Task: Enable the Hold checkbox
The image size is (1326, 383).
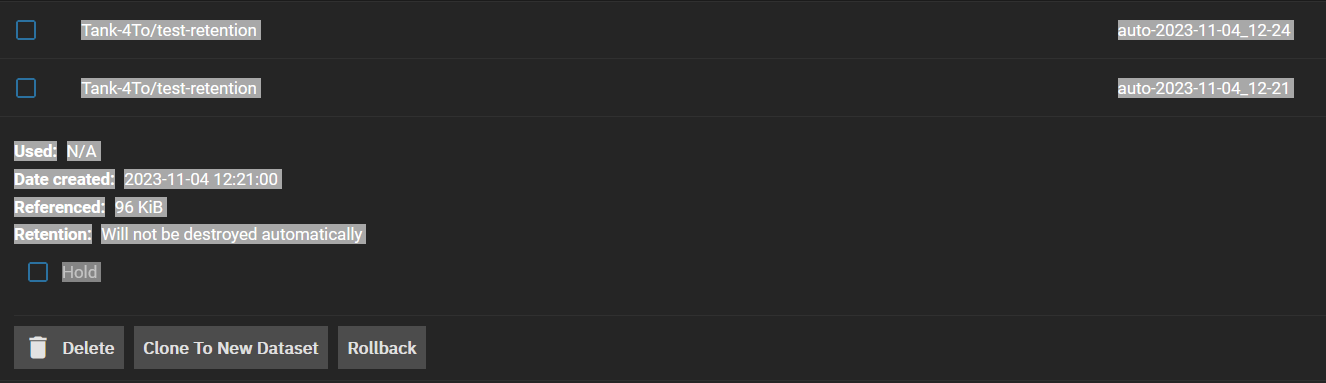Action: click(x=38, y=272)
